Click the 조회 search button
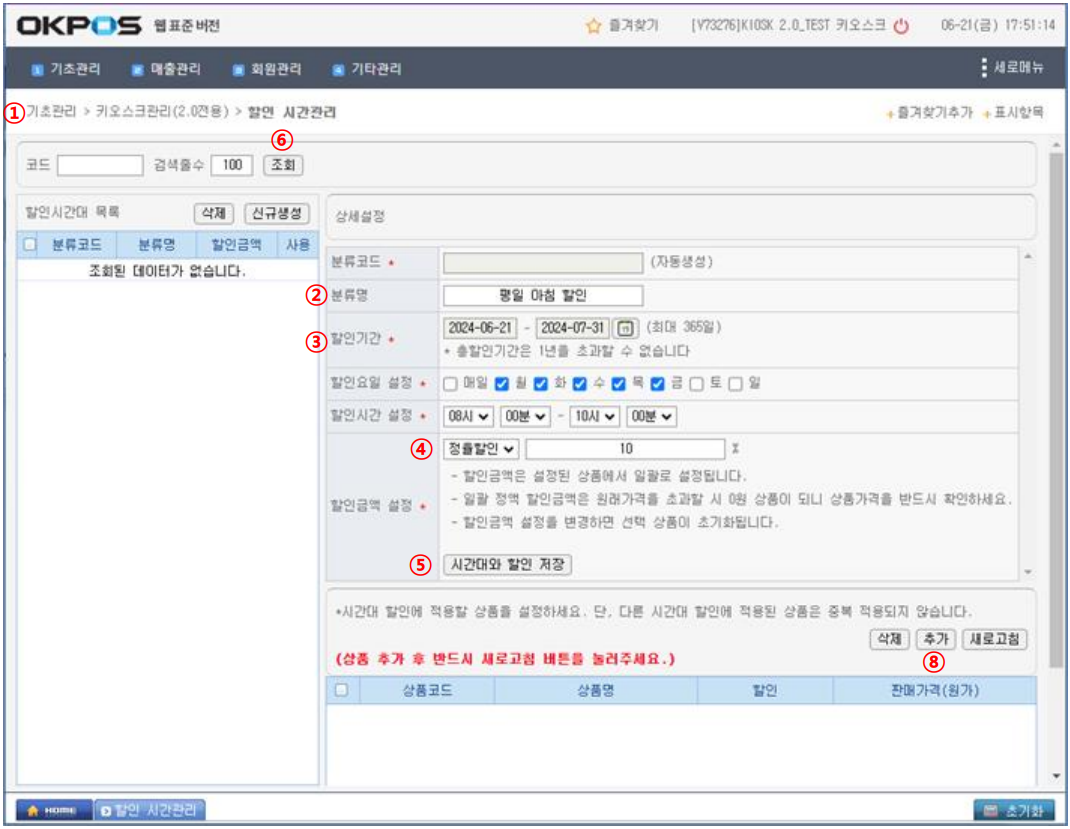The image size is (1070, 829). pos(283,165)
